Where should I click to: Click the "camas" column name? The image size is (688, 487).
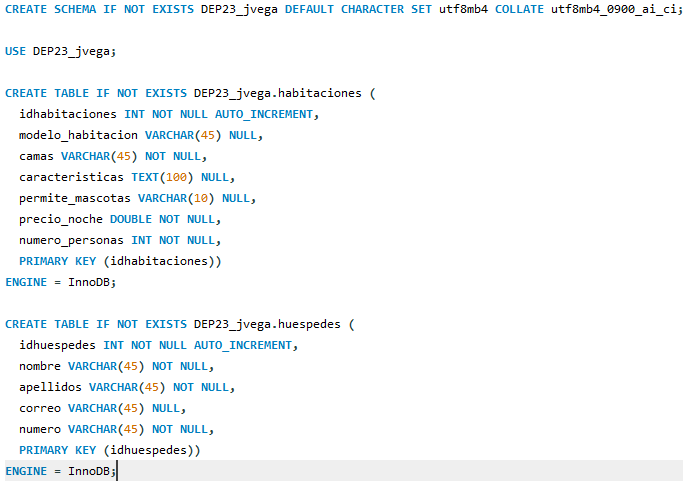coord(36,156)
